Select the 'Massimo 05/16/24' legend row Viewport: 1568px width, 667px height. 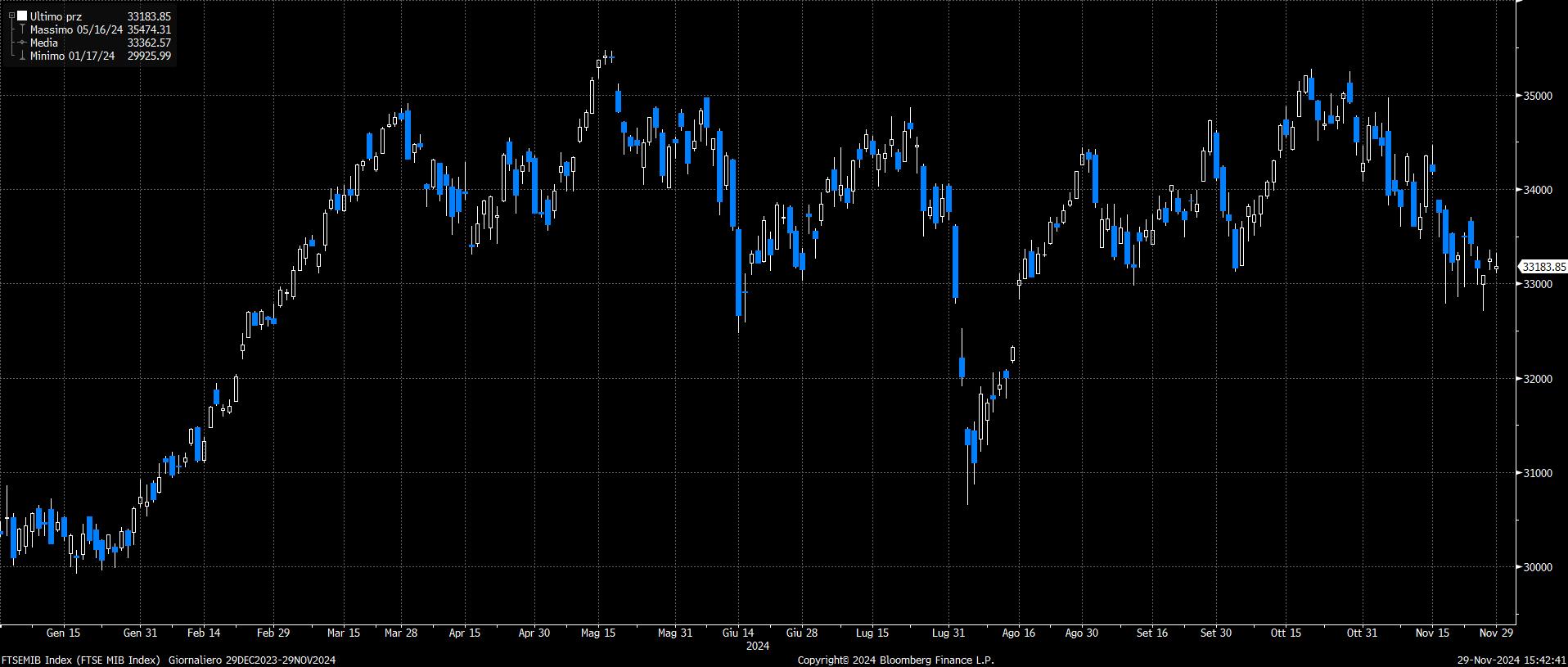pyautogui.click(x=77, y=29)
